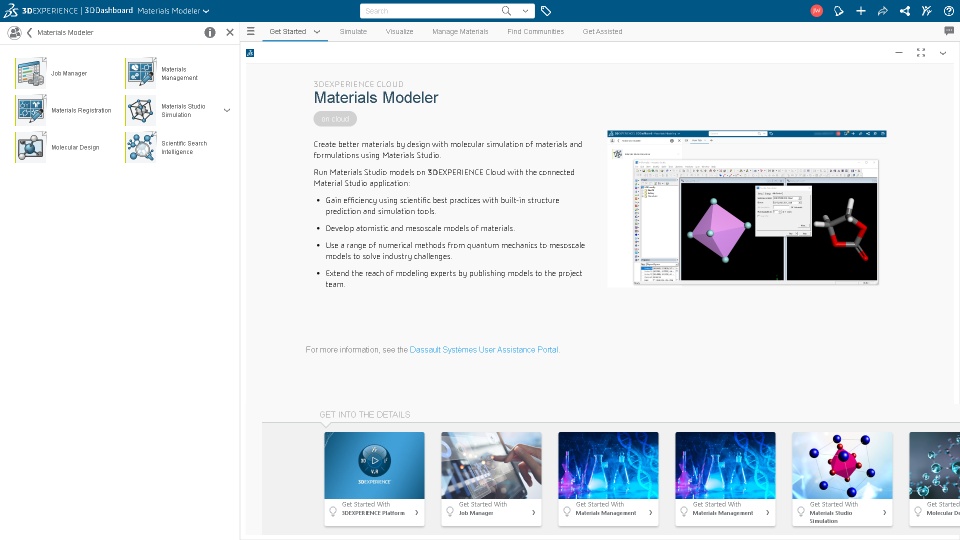Go back with the Materials Modeler arrow
Image resolution: width=960 pixels, height=540 pixels.
[29, 32]
